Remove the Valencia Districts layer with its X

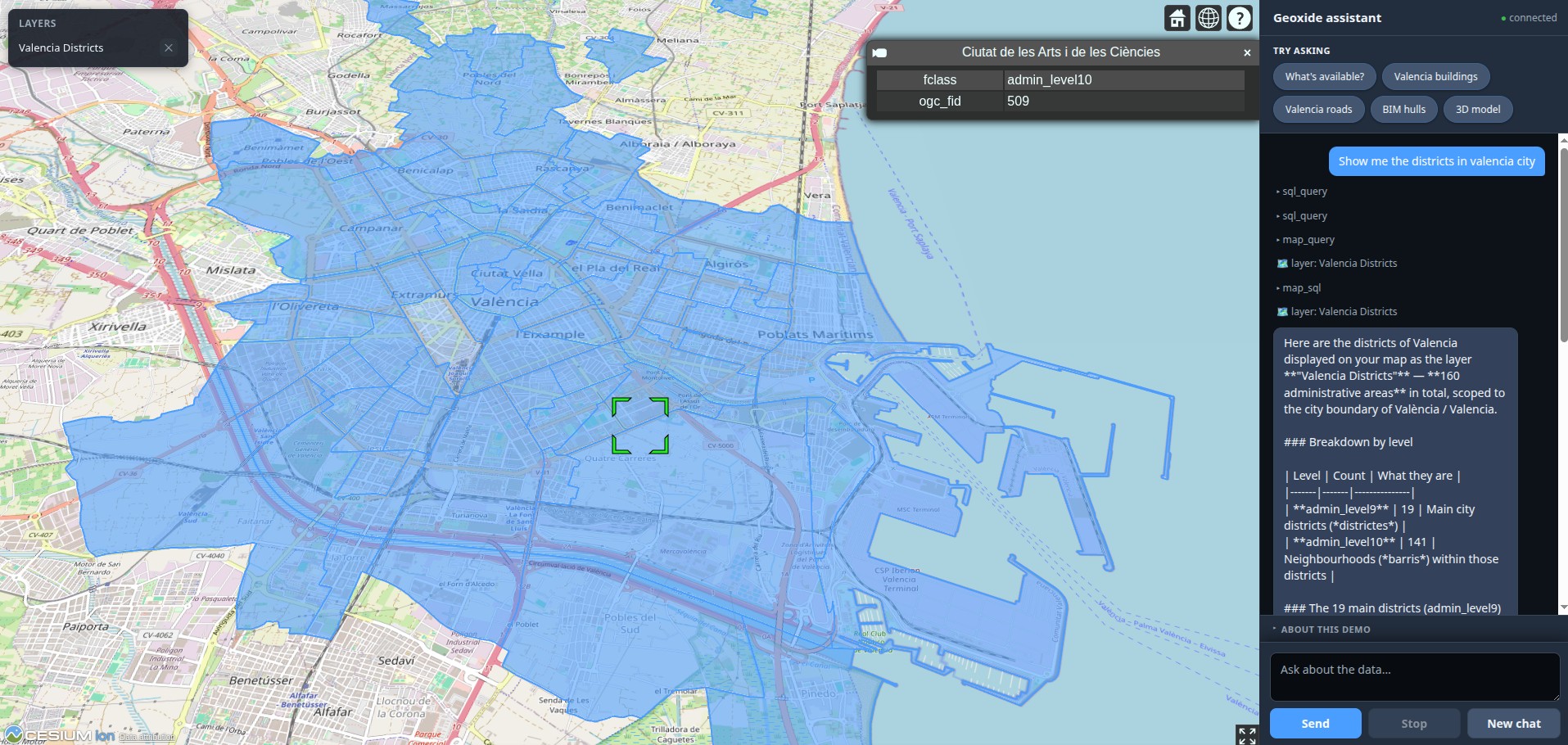pos(169,47)
